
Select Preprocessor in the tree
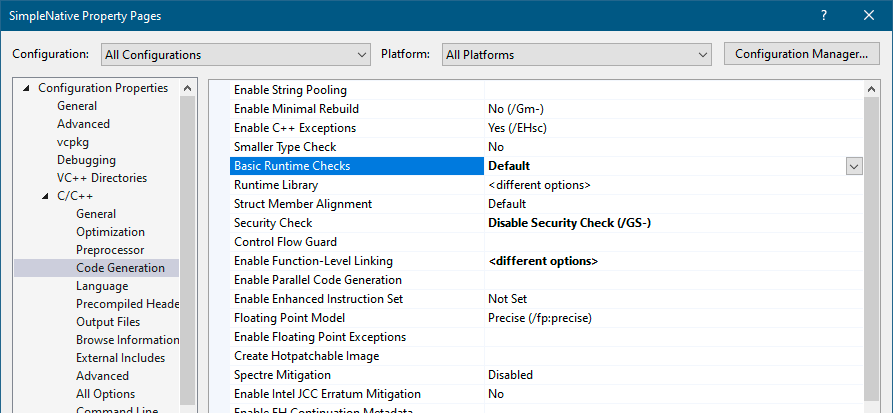pos(110,250)
